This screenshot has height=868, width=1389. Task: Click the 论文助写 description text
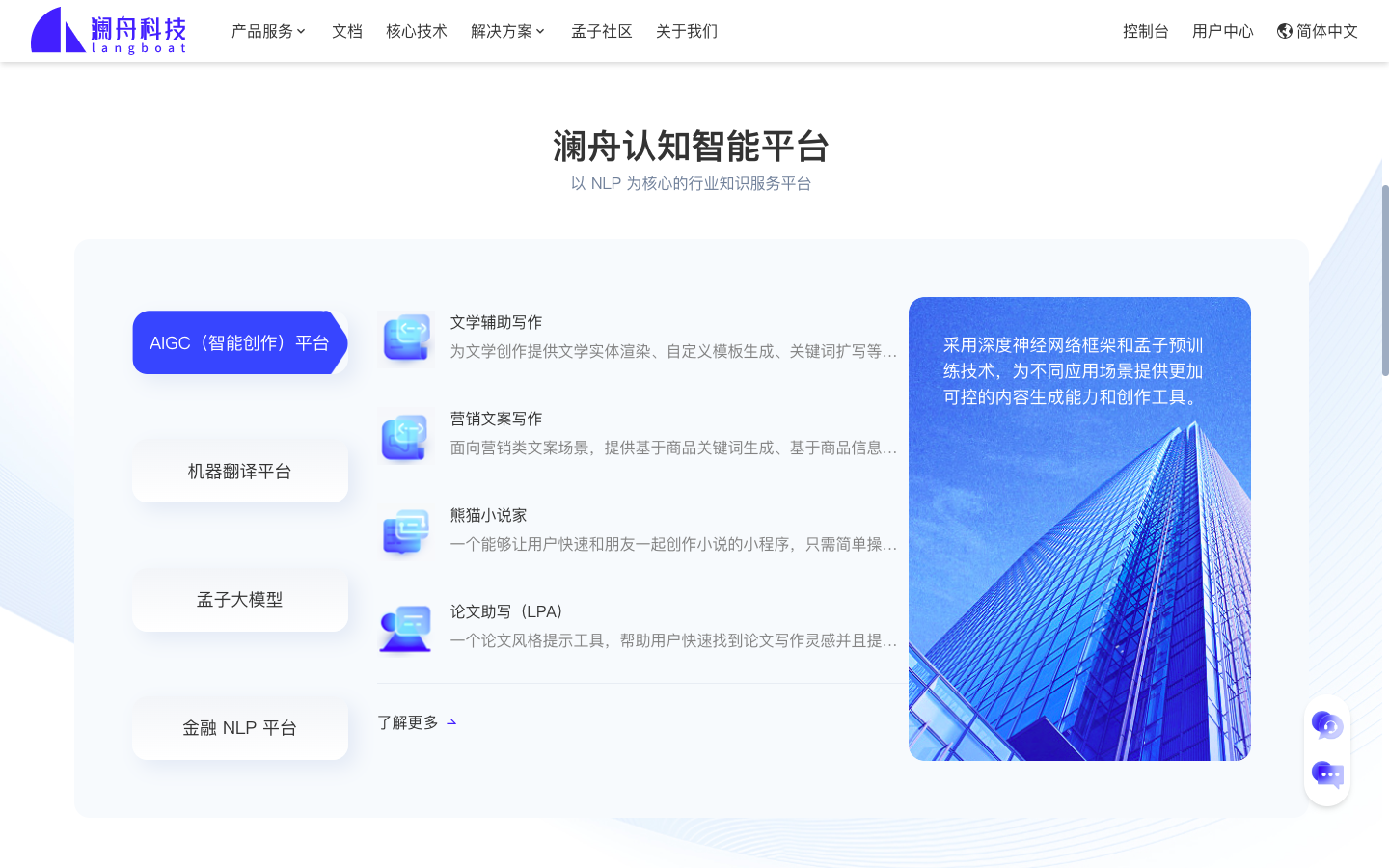click(673, 640)
